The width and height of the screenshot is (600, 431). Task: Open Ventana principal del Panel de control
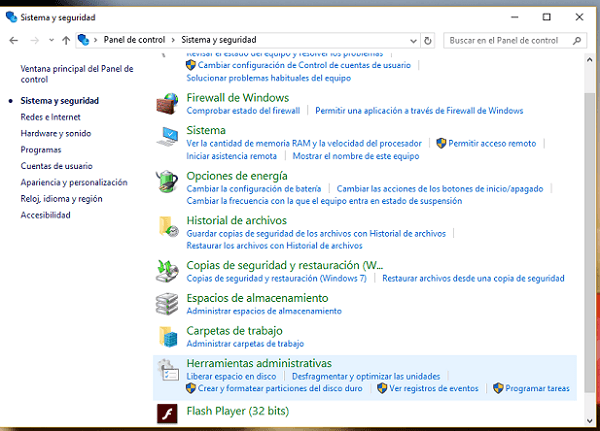click(x=77, y=74)
